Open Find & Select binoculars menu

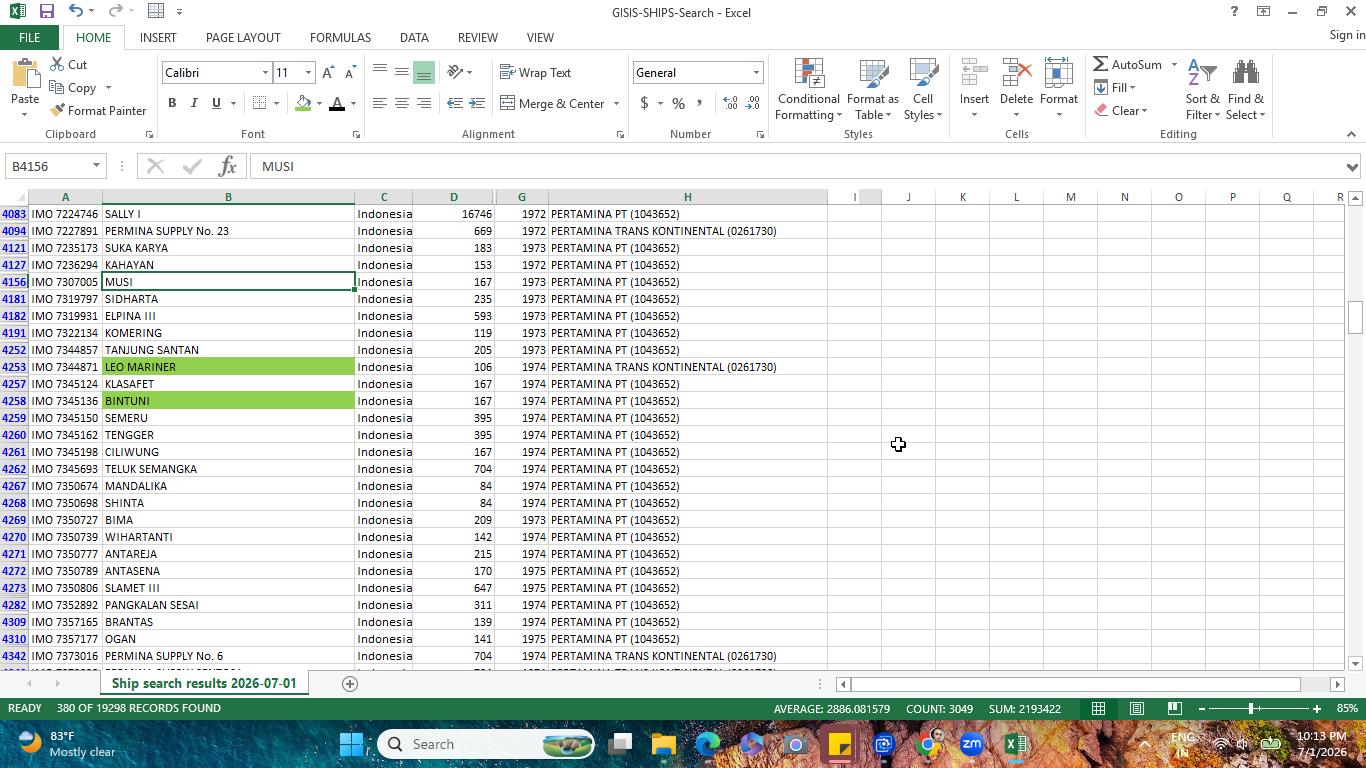tap(1246, 89)
